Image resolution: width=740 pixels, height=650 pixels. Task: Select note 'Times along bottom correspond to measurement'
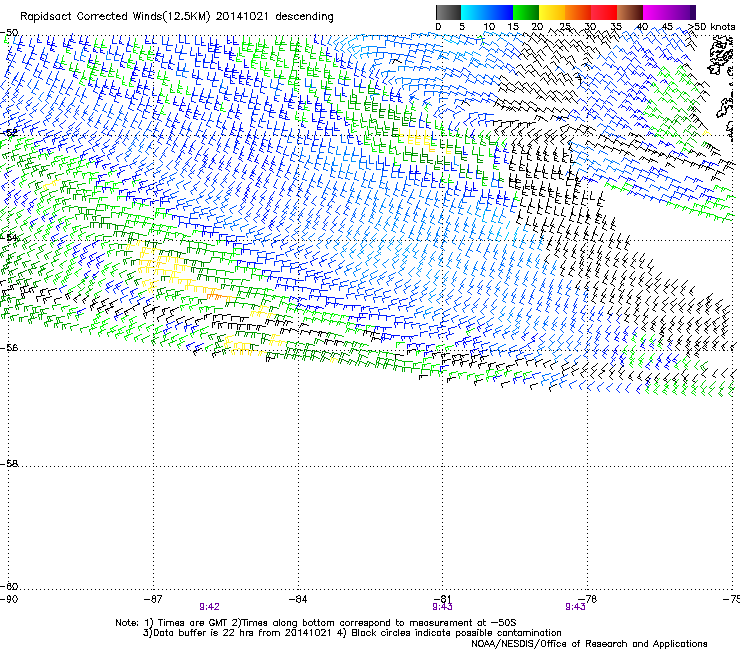point(356,623)
